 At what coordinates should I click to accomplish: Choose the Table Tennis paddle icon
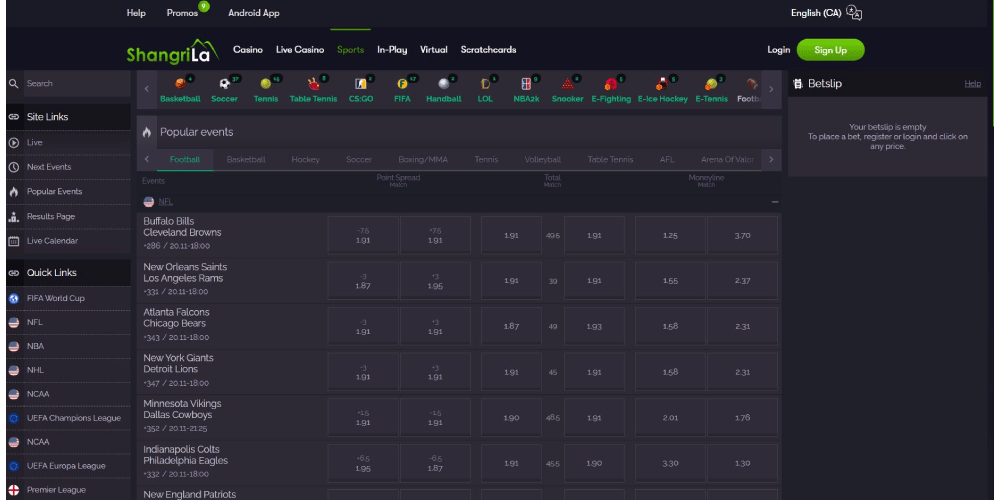point(313,85)
